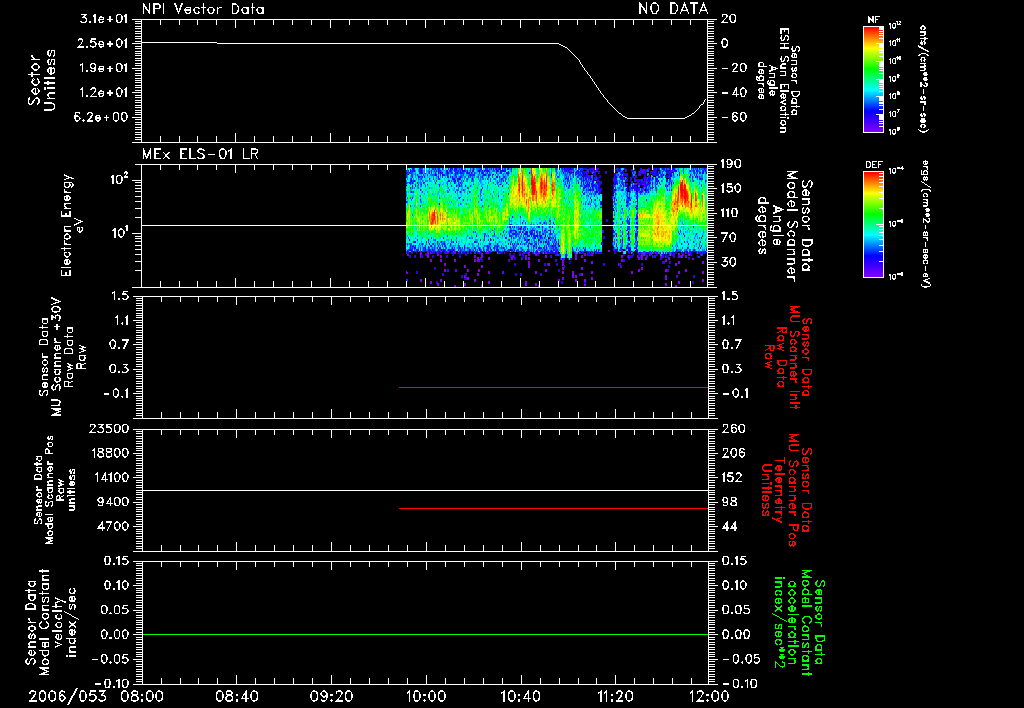Click the '6.2e+00' sector axis tick
This screenshot has width=1024, height=708.
click(x=103, y=118)
